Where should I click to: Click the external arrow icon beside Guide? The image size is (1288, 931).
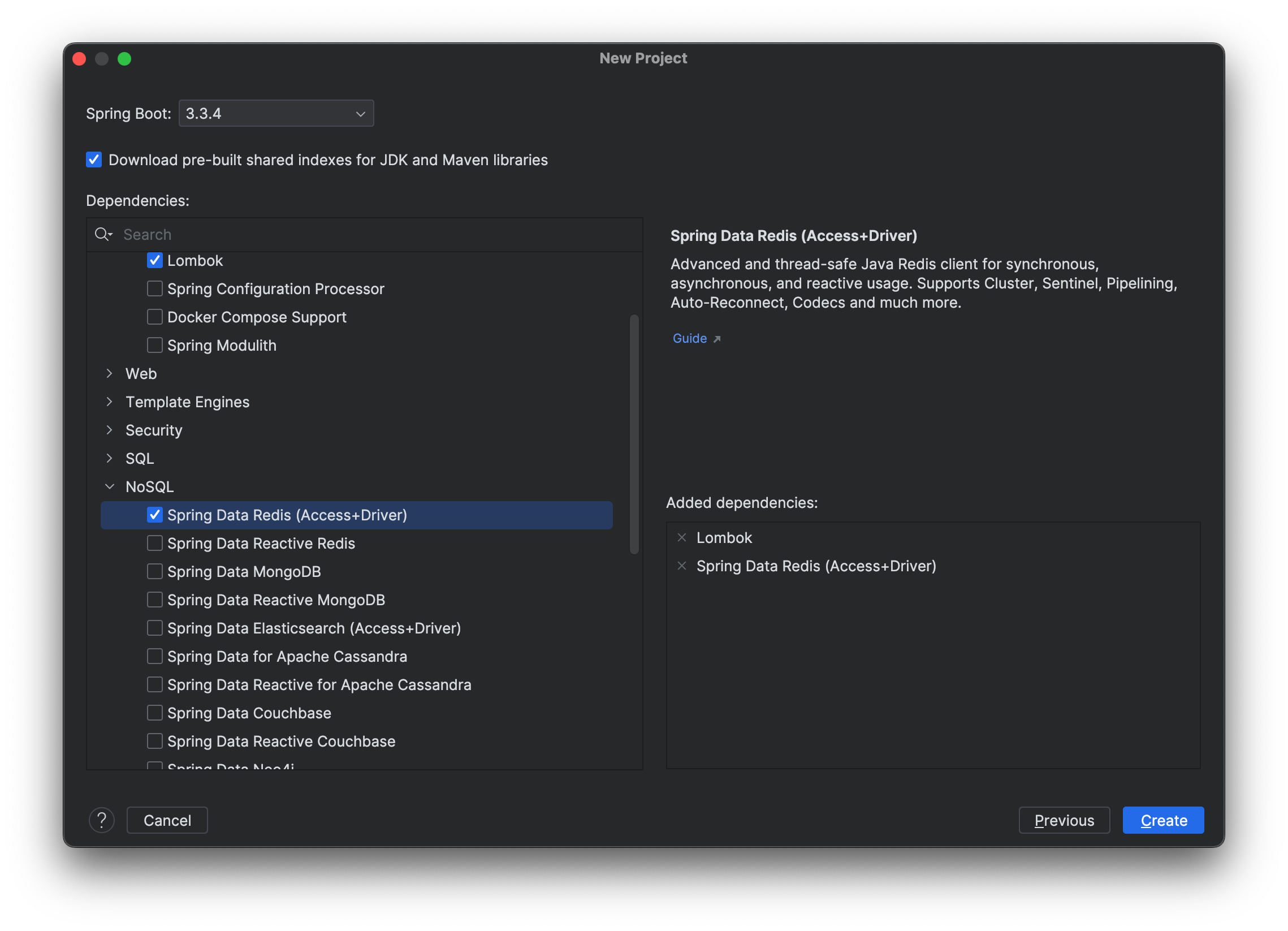pos(717,339)
